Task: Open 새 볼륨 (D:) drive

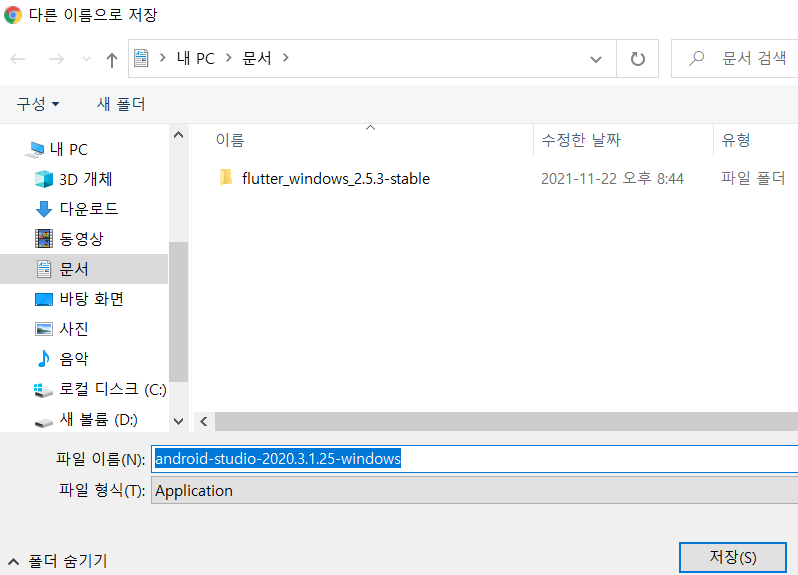Action: 98,419
